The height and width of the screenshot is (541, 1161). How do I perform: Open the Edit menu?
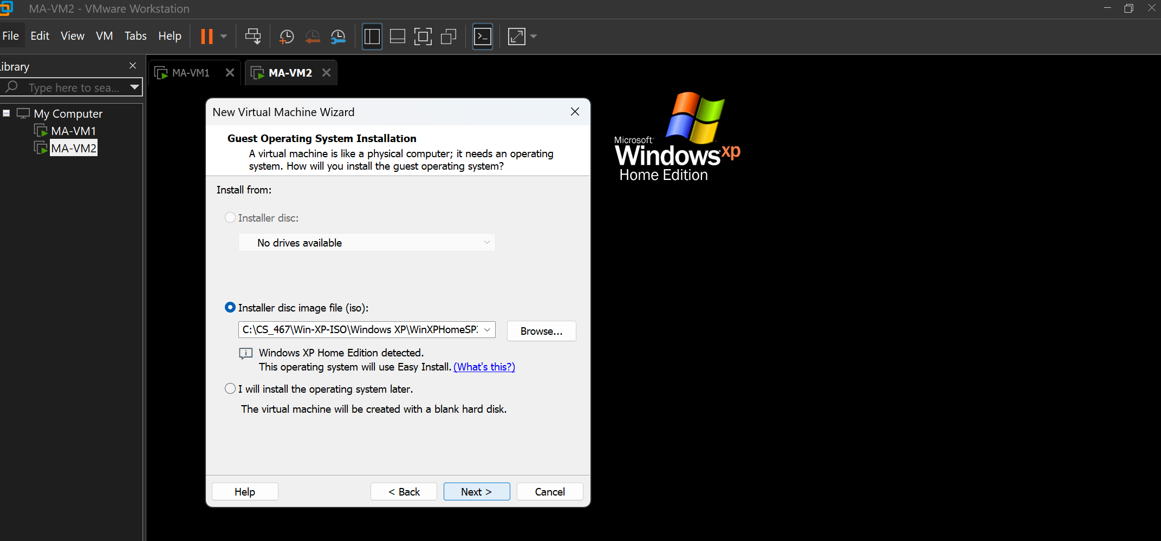coord(40,36)
